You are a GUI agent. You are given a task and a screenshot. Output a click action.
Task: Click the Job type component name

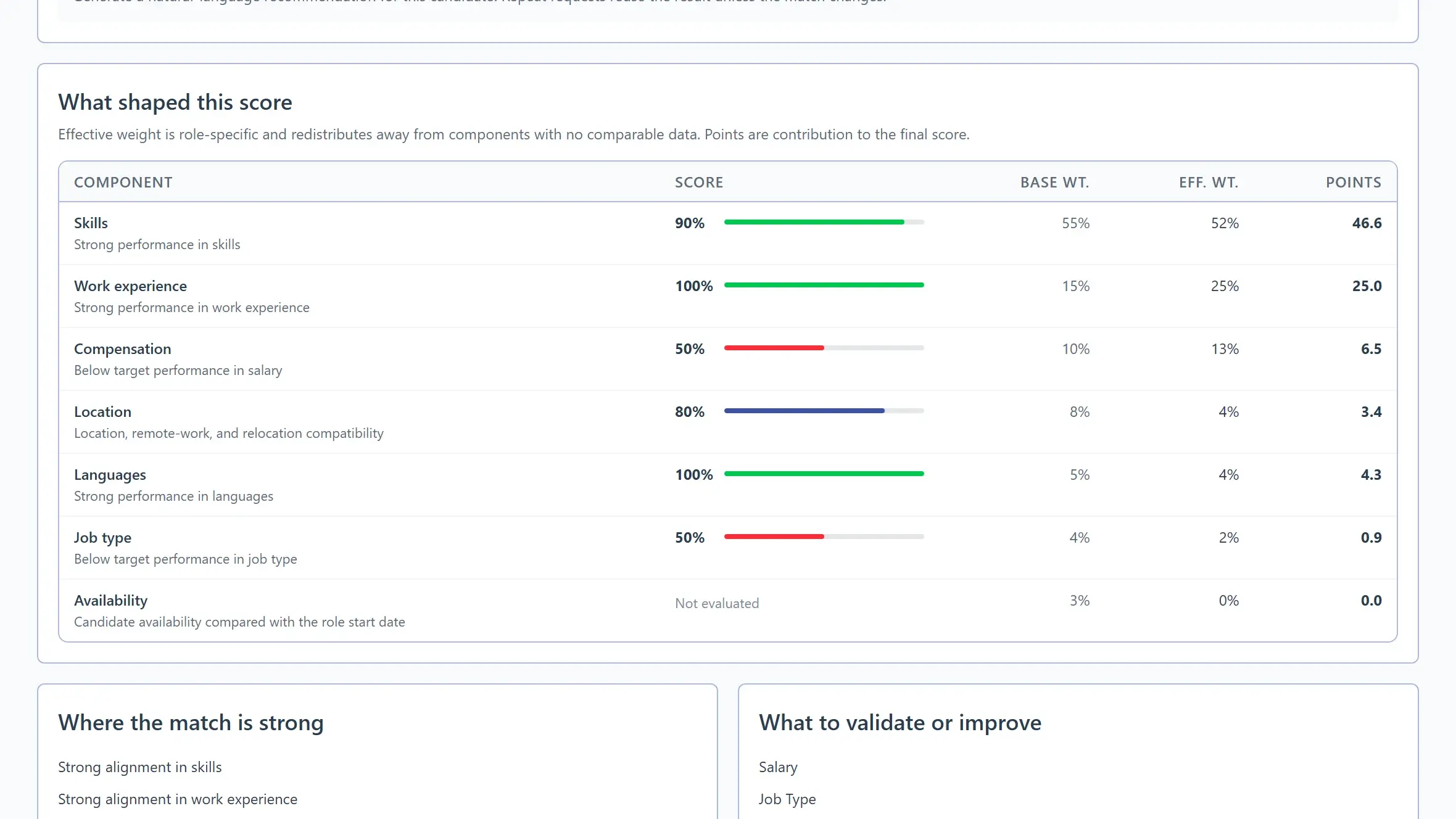click(x=102, y=538)
